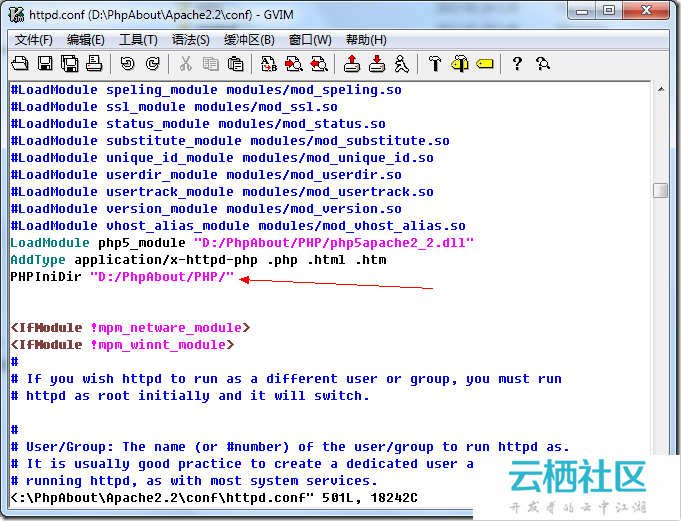This screenshot has width=681, height=521.
Task: Build tags in current directory icon
Action: 460,64
